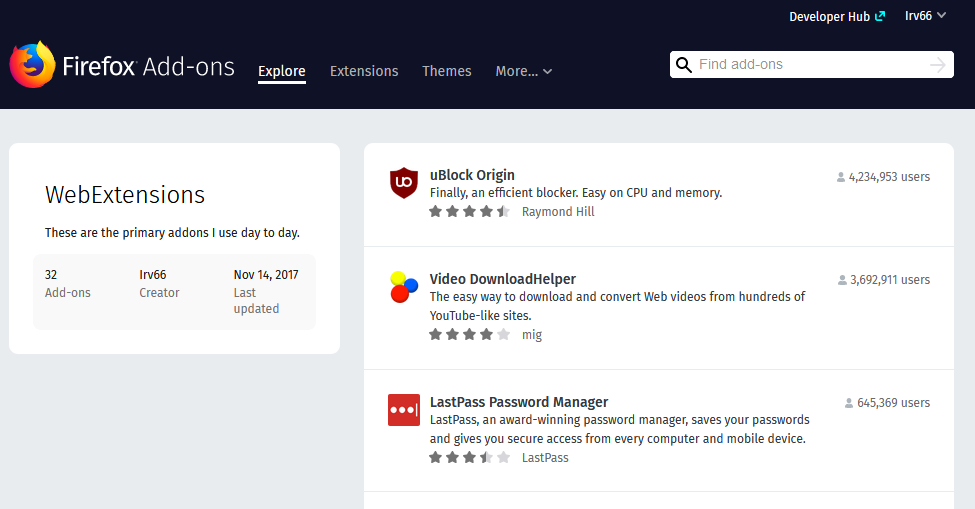Click author name mig
Screen dimensions: 975x509
coord(532,334)
